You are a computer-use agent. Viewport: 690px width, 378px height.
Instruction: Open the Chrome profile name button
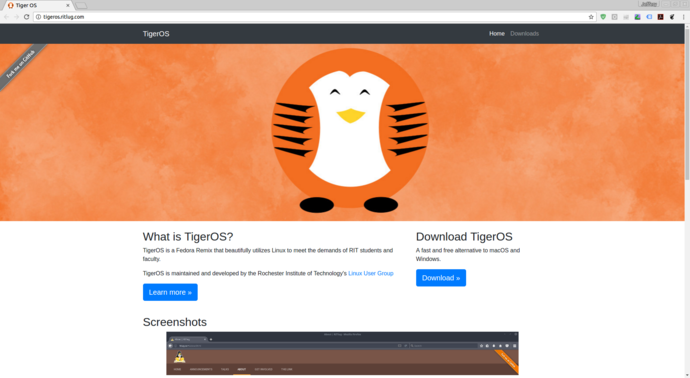tap(649, 4)
